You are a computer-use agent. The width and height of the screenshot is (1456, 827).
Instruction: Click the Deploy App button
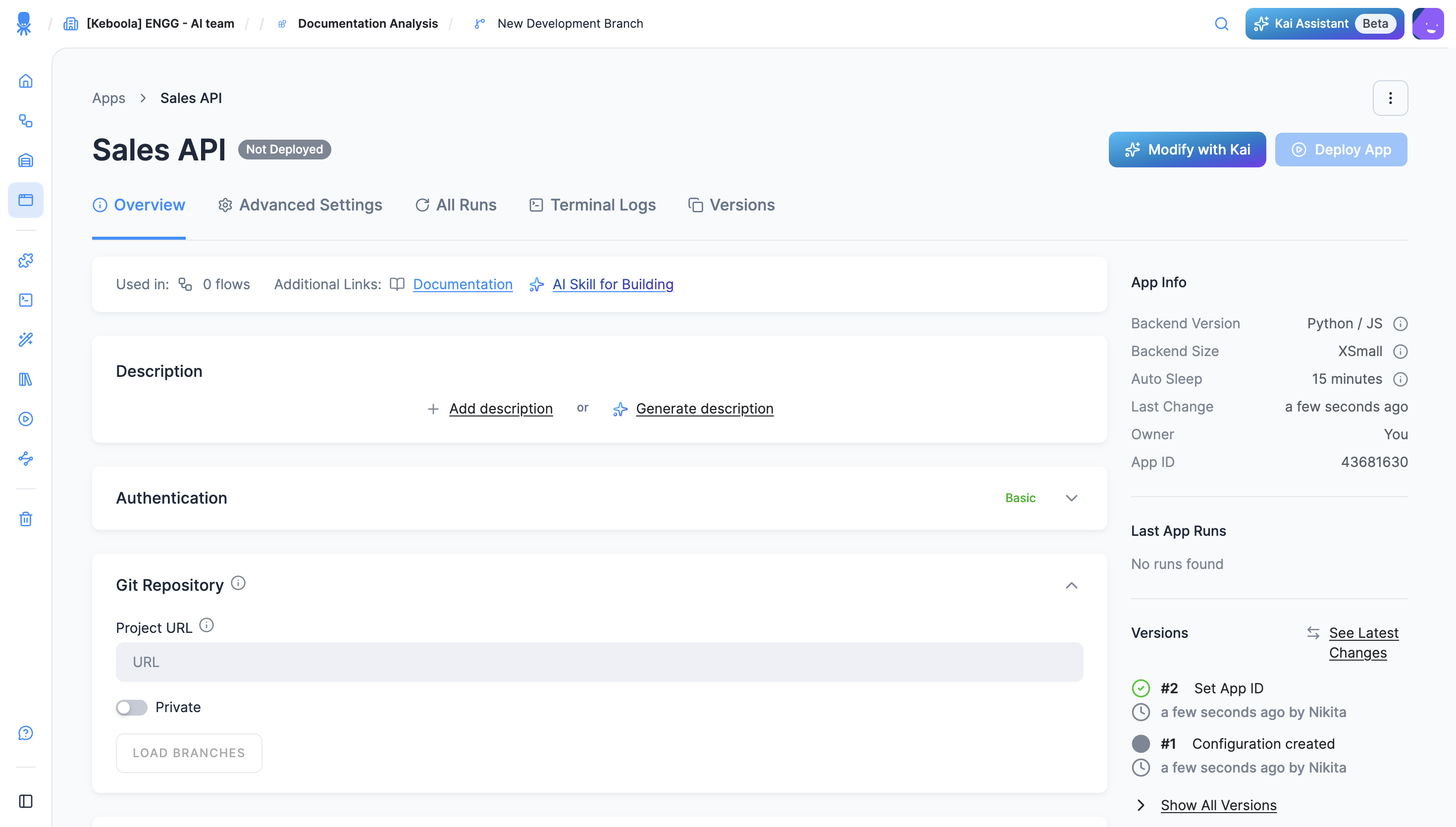[x=1341, y=150]
